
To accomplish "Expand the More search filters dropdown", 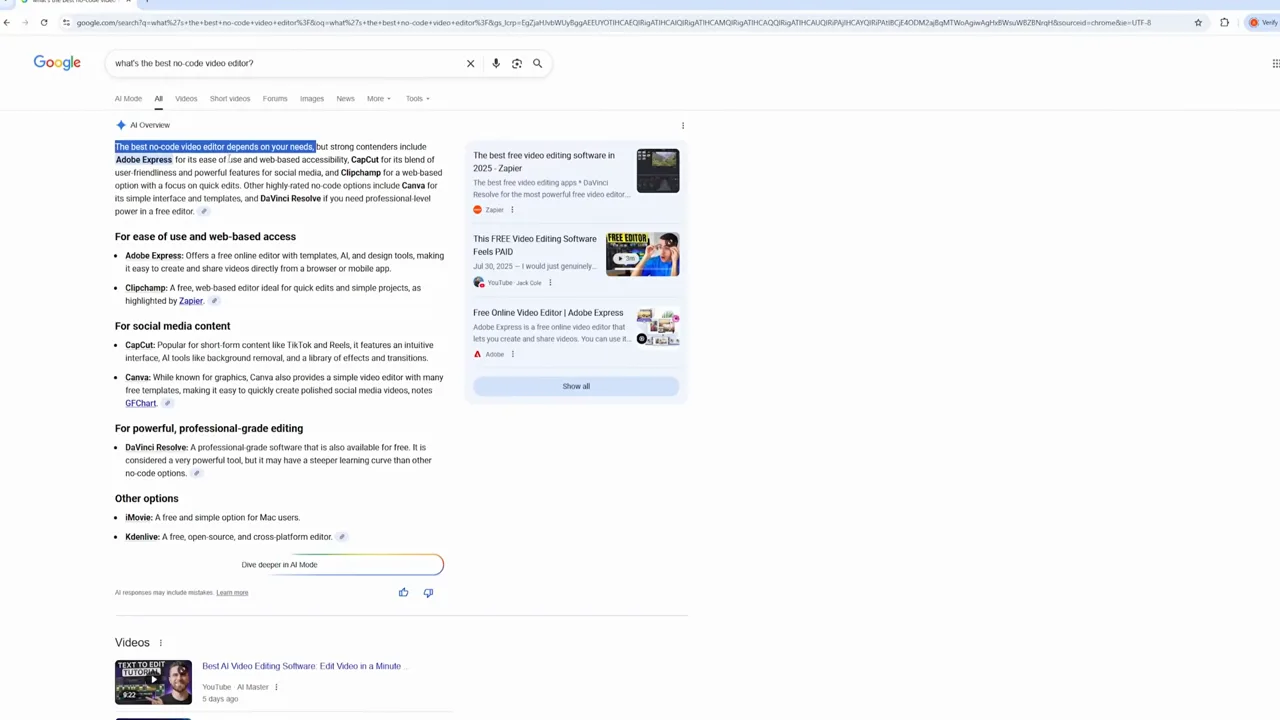I will pyautogui.click(x=377, y=98).
